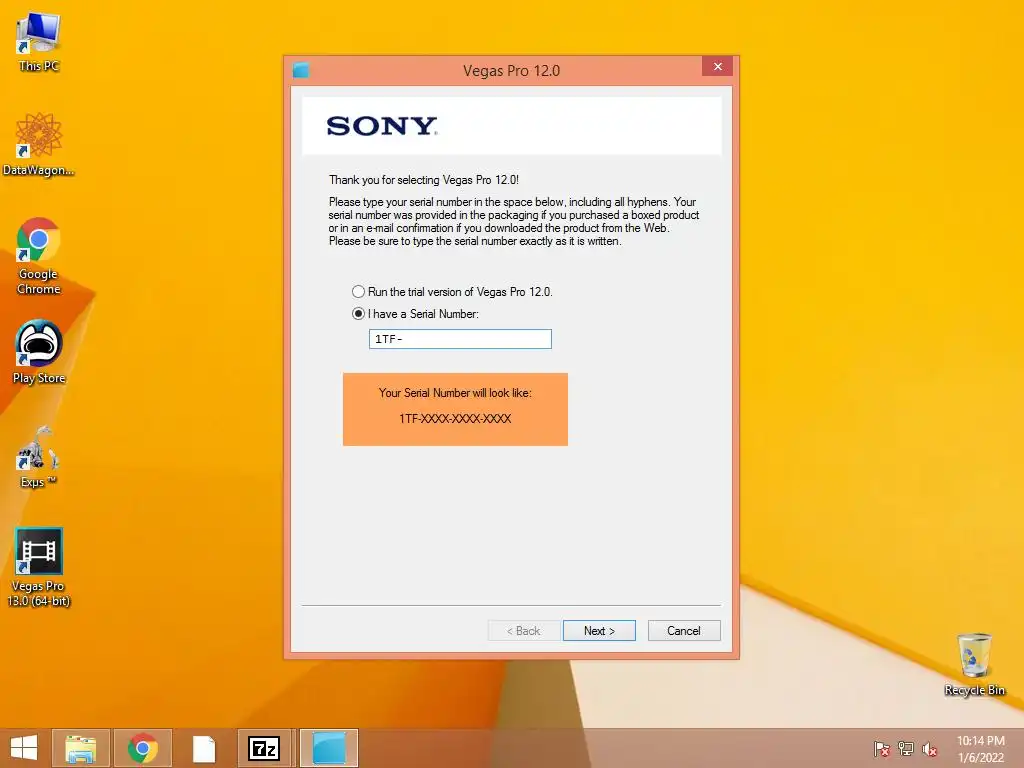This screenshot has height=768, width=1024.
Task: Launch Google Chrome from the desktop
Action: [39, 256]
